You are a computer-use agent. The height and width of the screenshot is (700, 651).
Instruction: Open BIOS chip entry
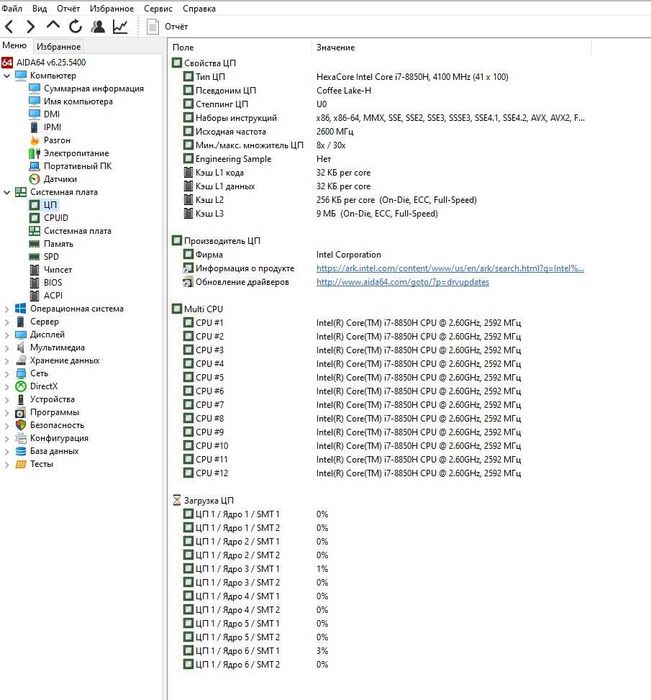[x=53, y=283]
